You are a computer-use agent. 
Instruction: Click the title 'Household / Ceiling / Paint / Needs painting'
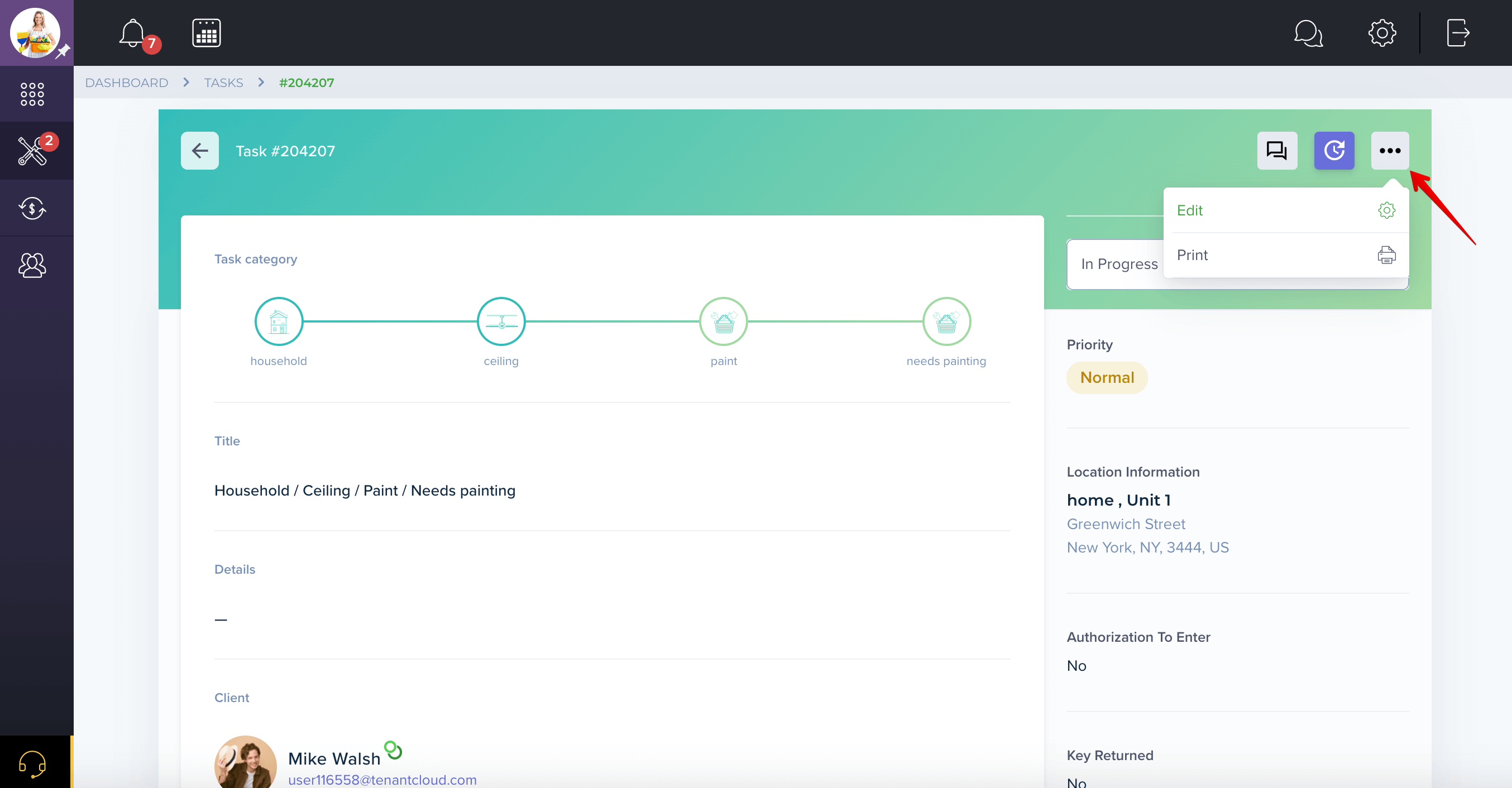(x=365, y=491)
